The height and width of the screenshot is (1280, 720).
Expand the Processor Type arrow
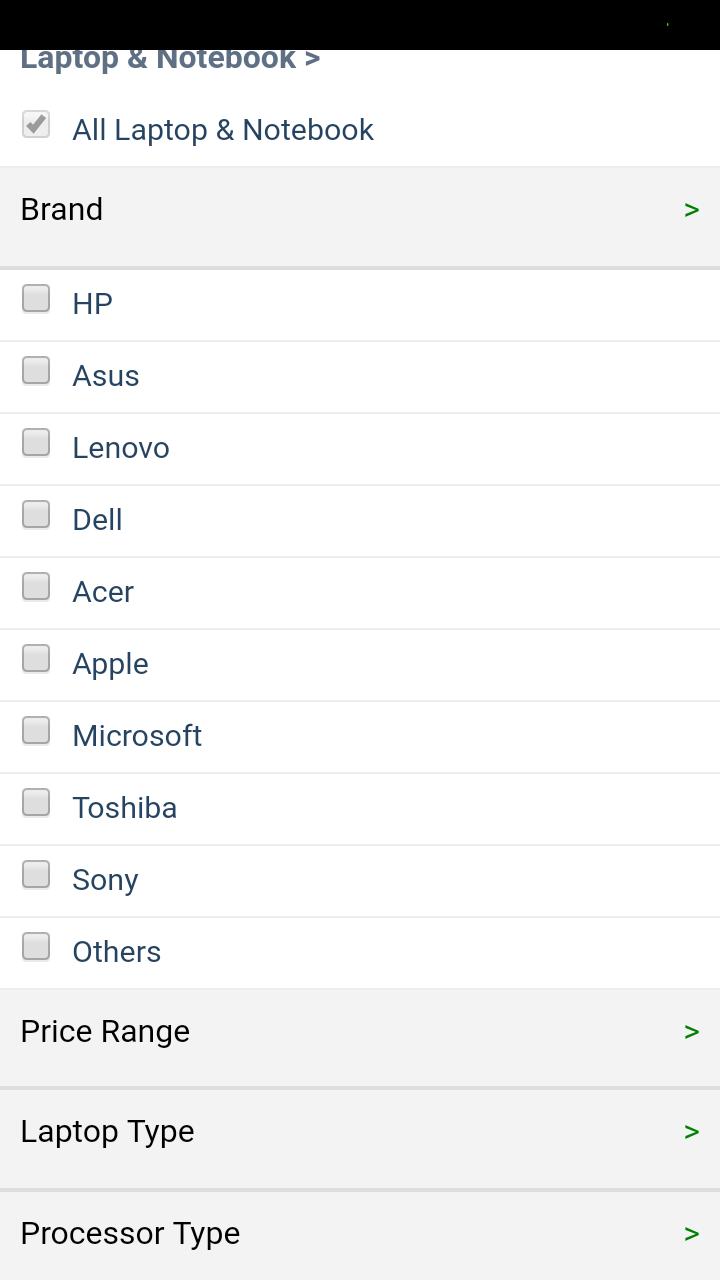pyautogui.click(x=691, y=1234)
